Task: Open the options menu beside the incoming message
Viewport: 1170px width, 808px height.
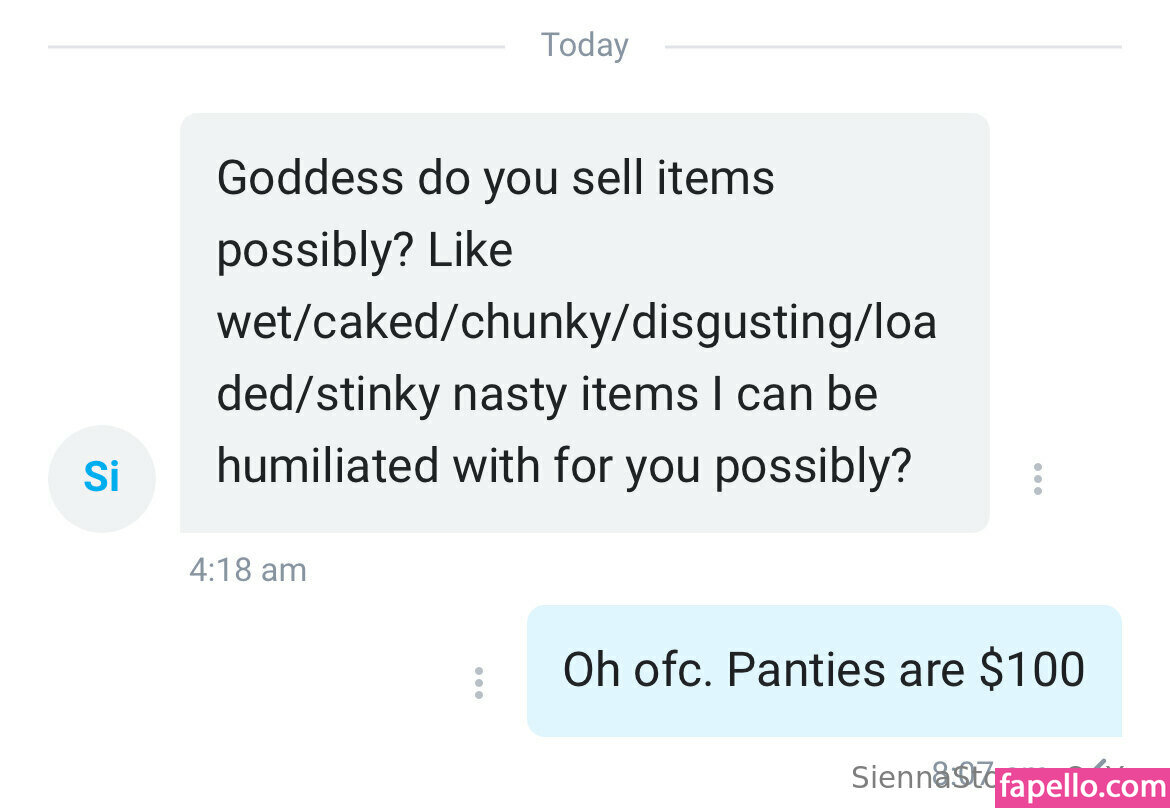Action: point(1037,479)
